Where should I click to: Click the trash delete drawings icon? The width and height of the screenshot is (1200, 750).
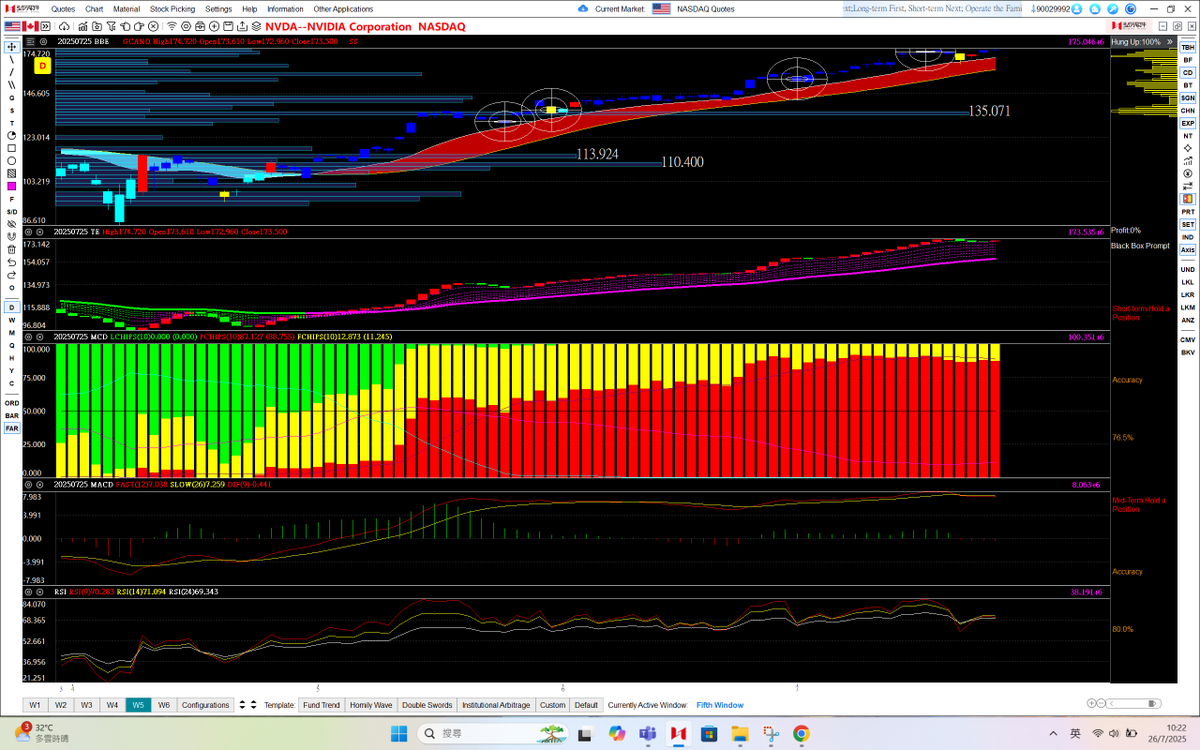click(x=12, y=249)
